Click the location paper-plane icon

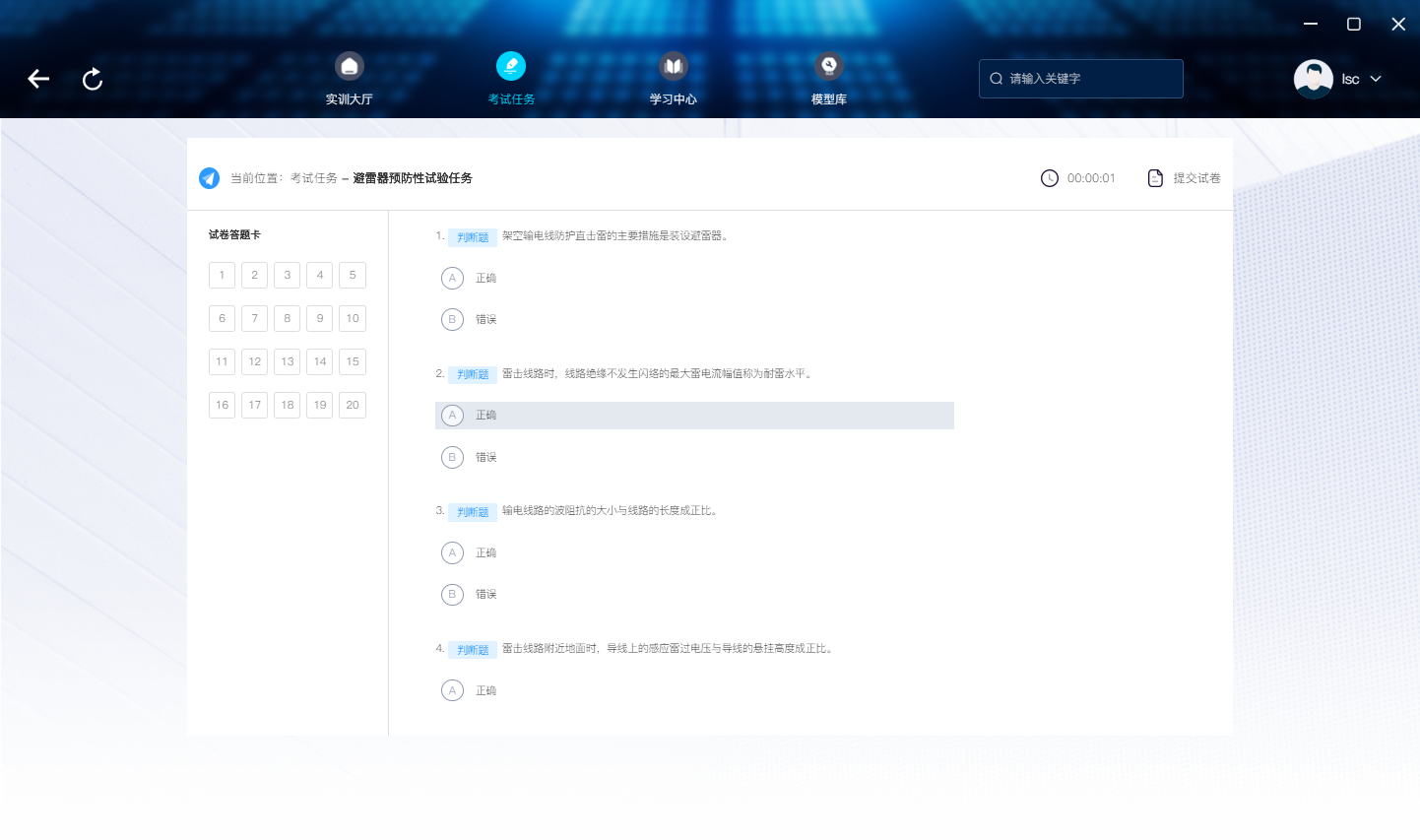209,178
